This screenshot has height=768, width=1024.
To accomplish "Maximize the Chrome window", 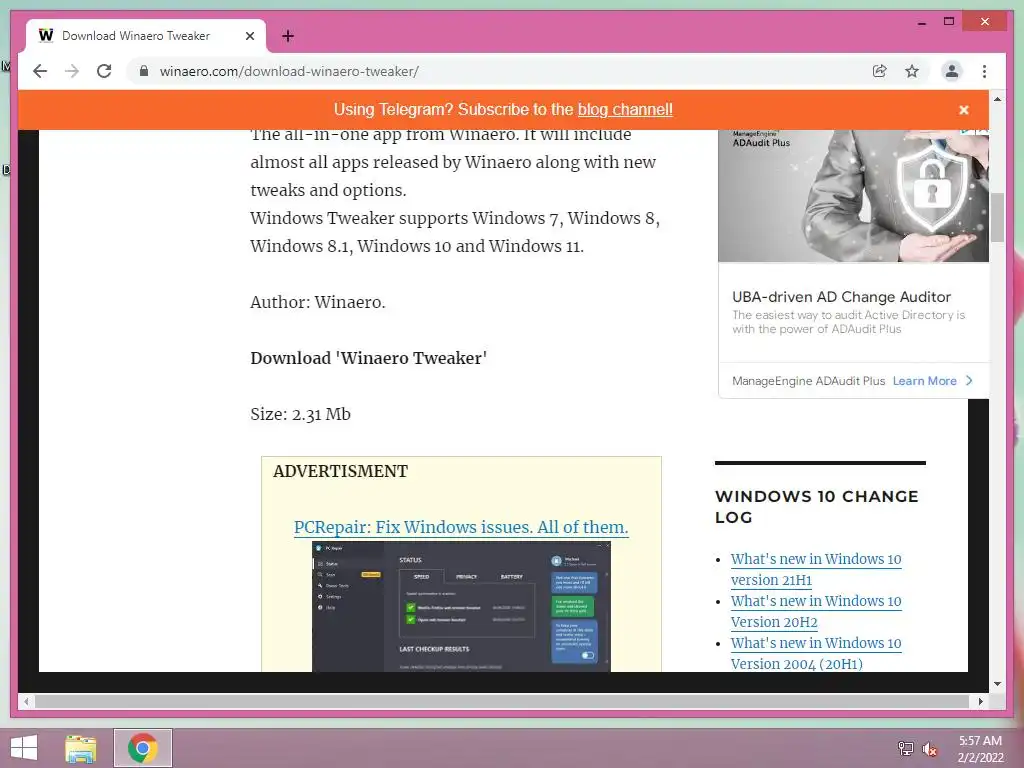I will (x=949, y=22).
